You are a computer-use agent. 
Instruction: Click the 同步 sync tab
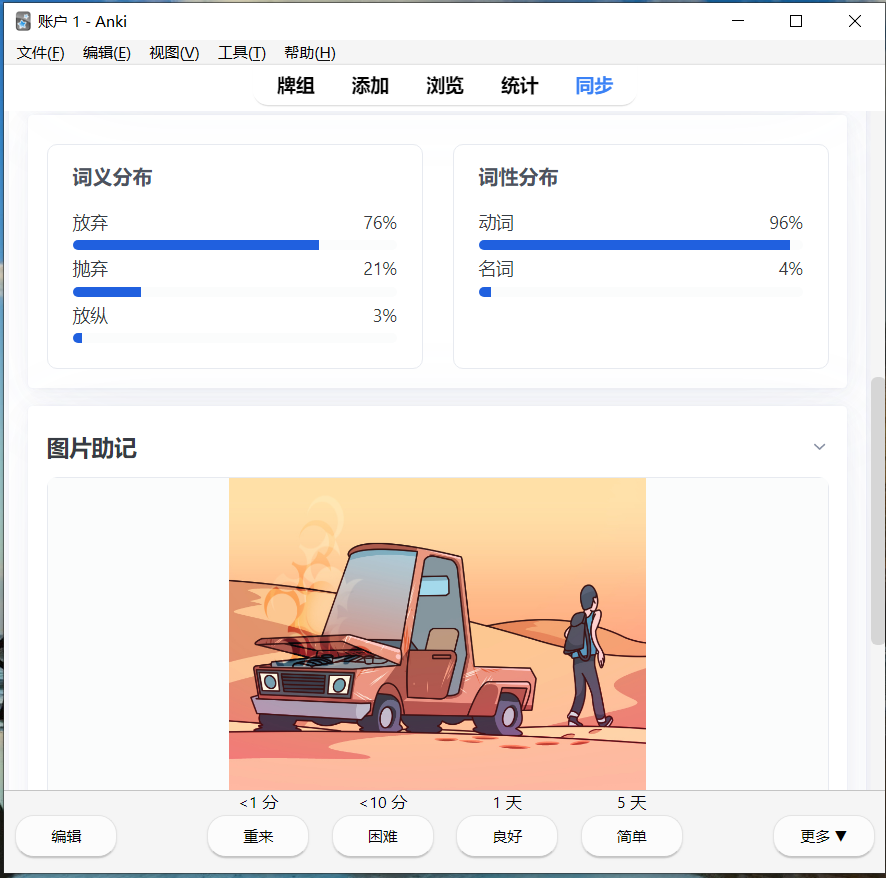point(594,86)
